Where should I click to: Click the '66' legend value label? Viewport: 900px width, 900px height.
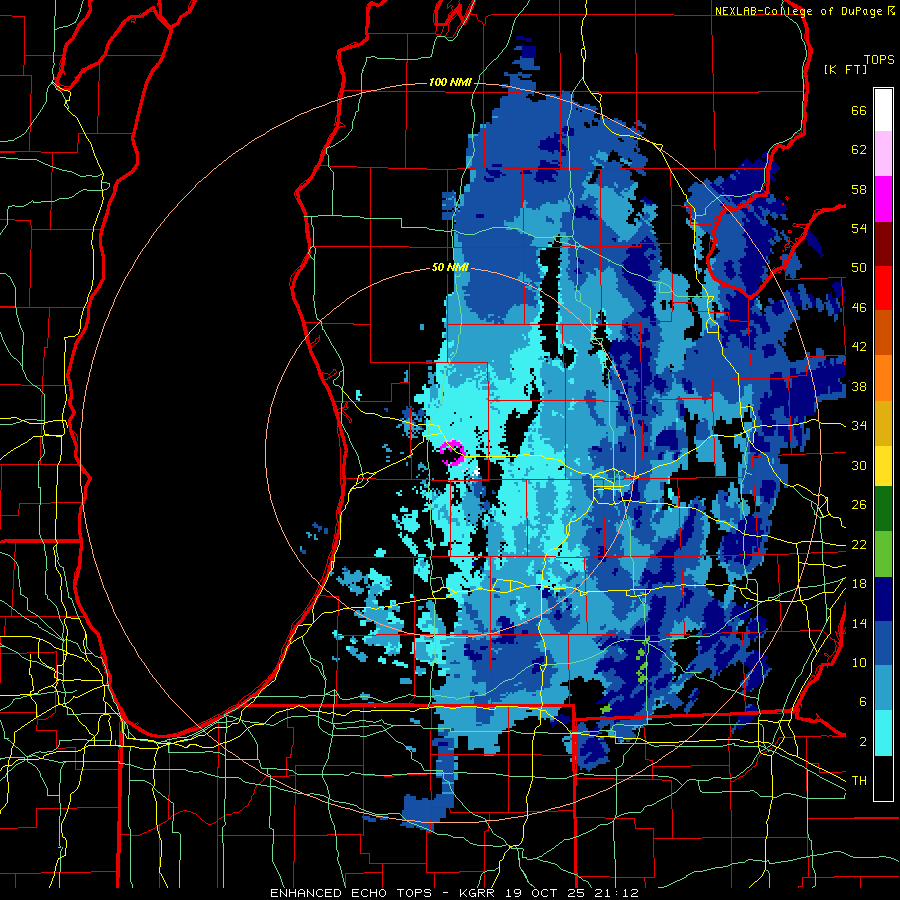click(859, 110)
